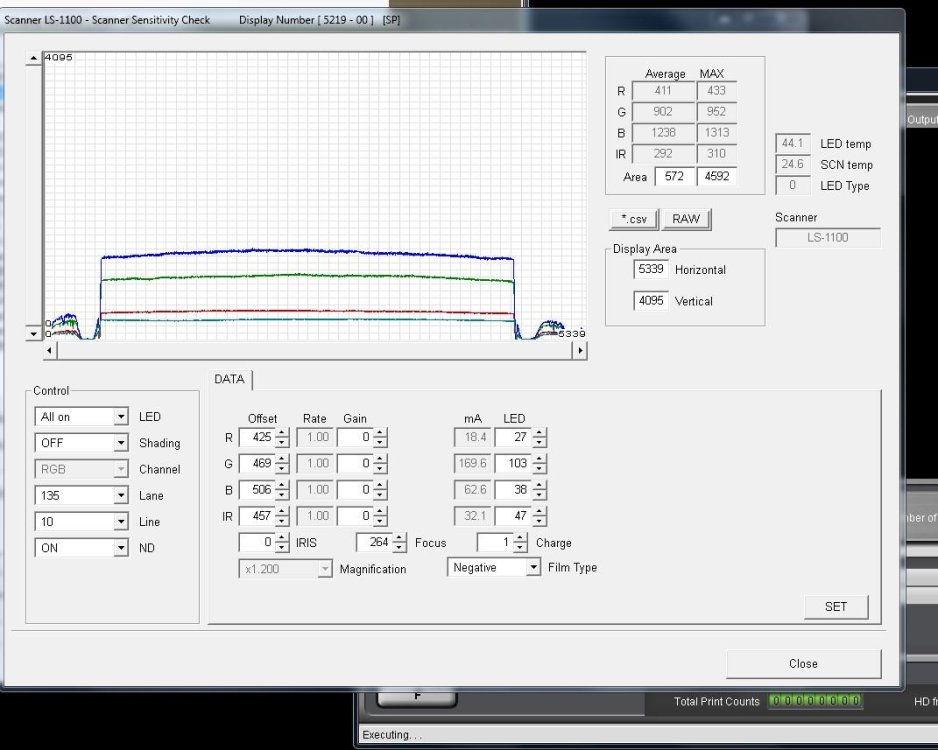Expand the ND dropdown set to ON

[82, 548]
